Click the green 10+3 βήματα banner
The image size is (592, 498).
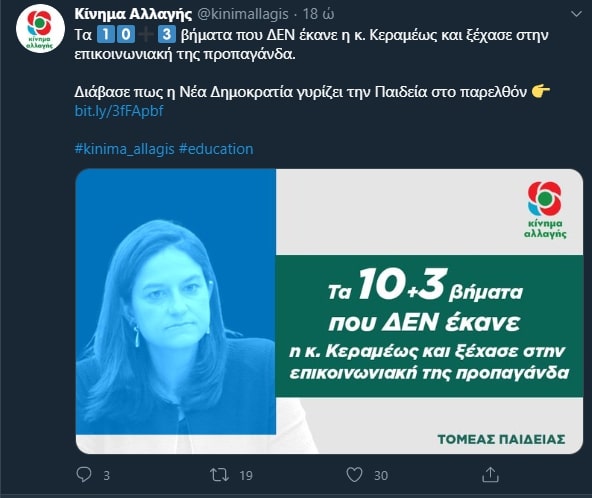(x=429, y=326)
